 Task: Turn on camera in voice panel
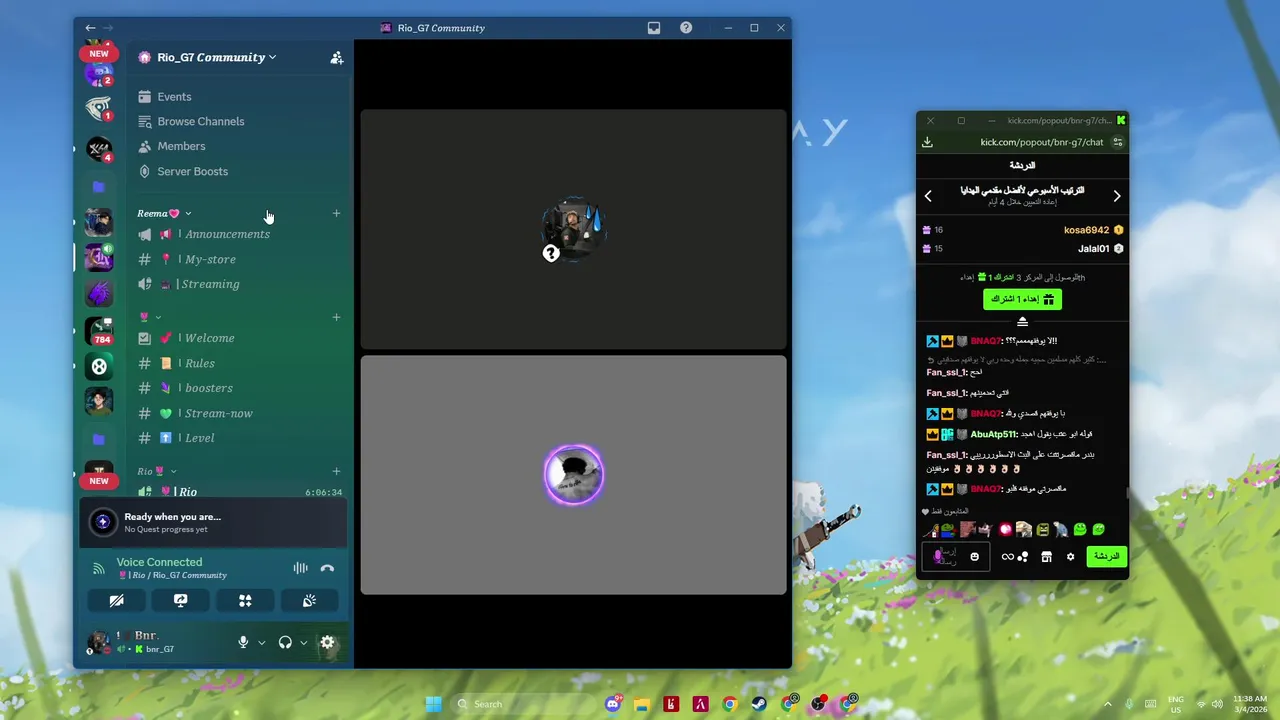(117, 600)
